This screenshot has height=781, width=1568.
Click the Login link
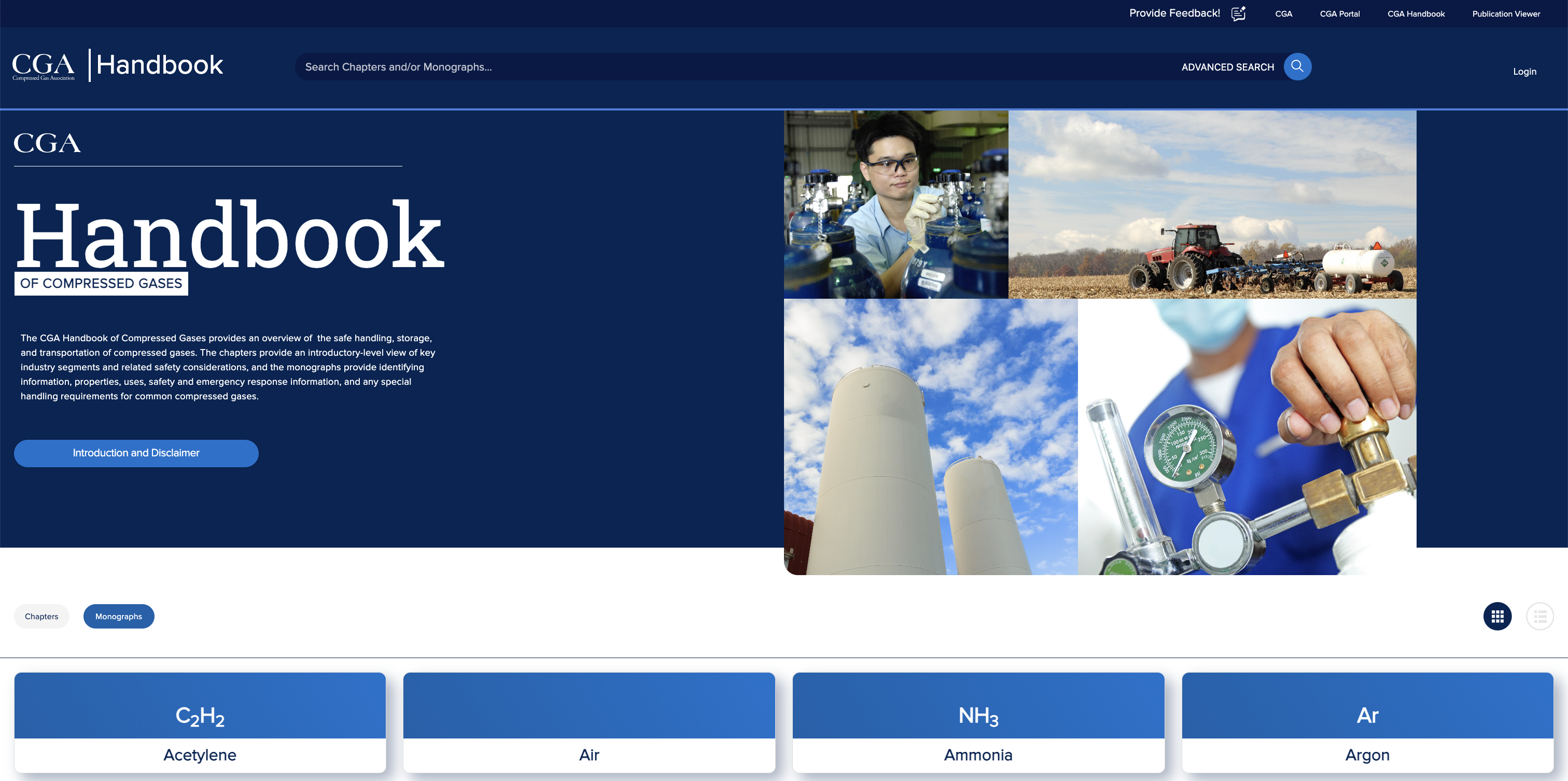click(1524, 71)
